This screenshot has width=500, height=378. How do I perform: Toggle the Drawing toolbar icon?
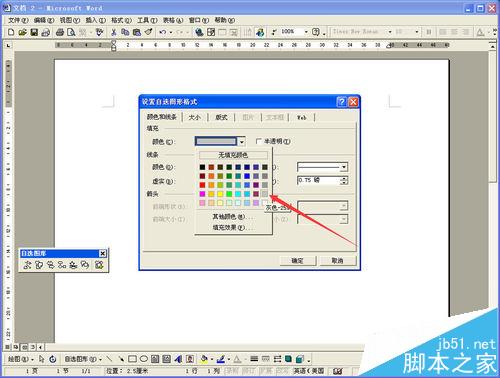click(260, 32)
